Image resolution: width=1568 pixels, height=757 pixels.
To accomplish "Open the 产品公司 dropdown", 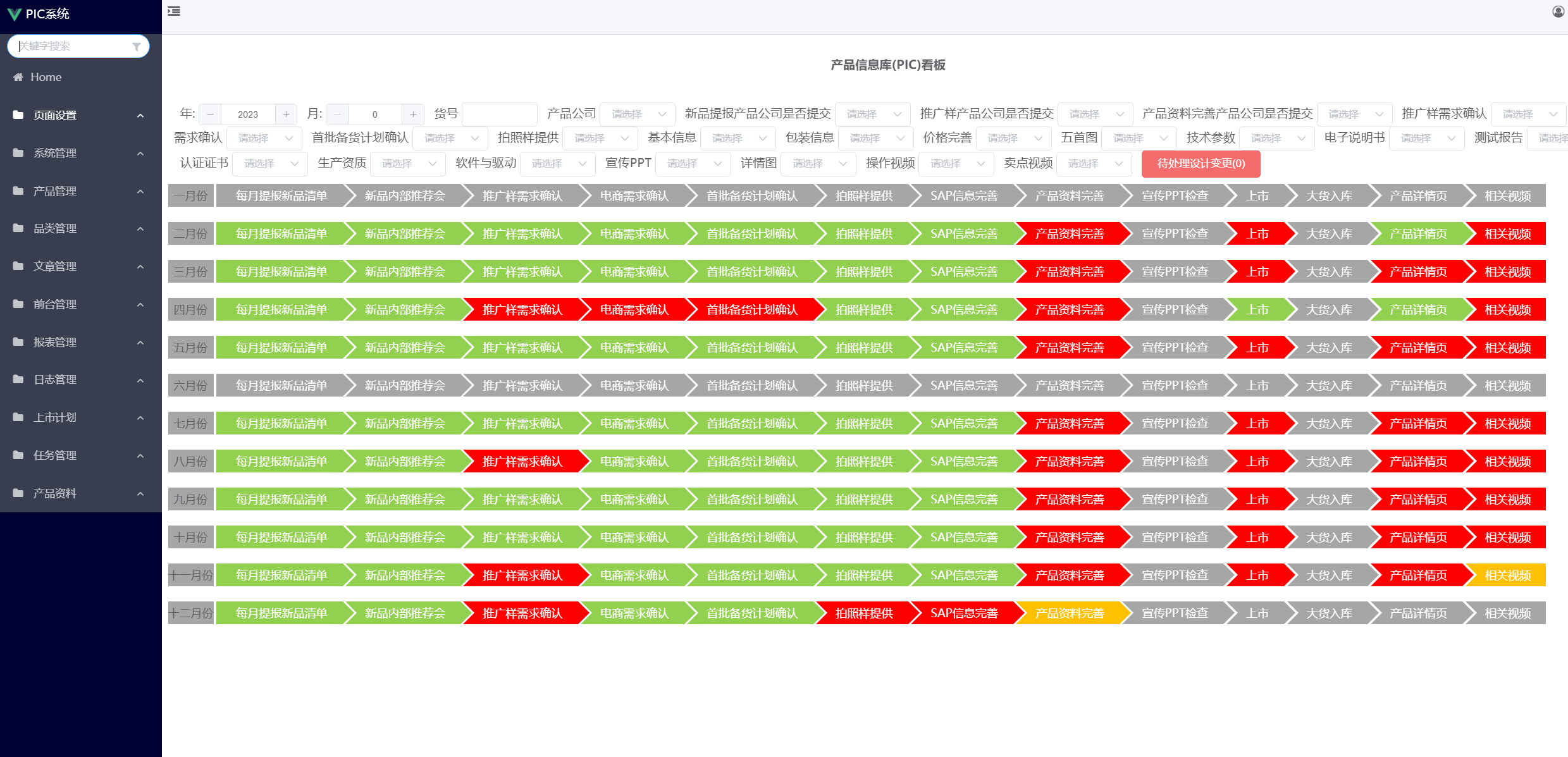I will point(638,114).
